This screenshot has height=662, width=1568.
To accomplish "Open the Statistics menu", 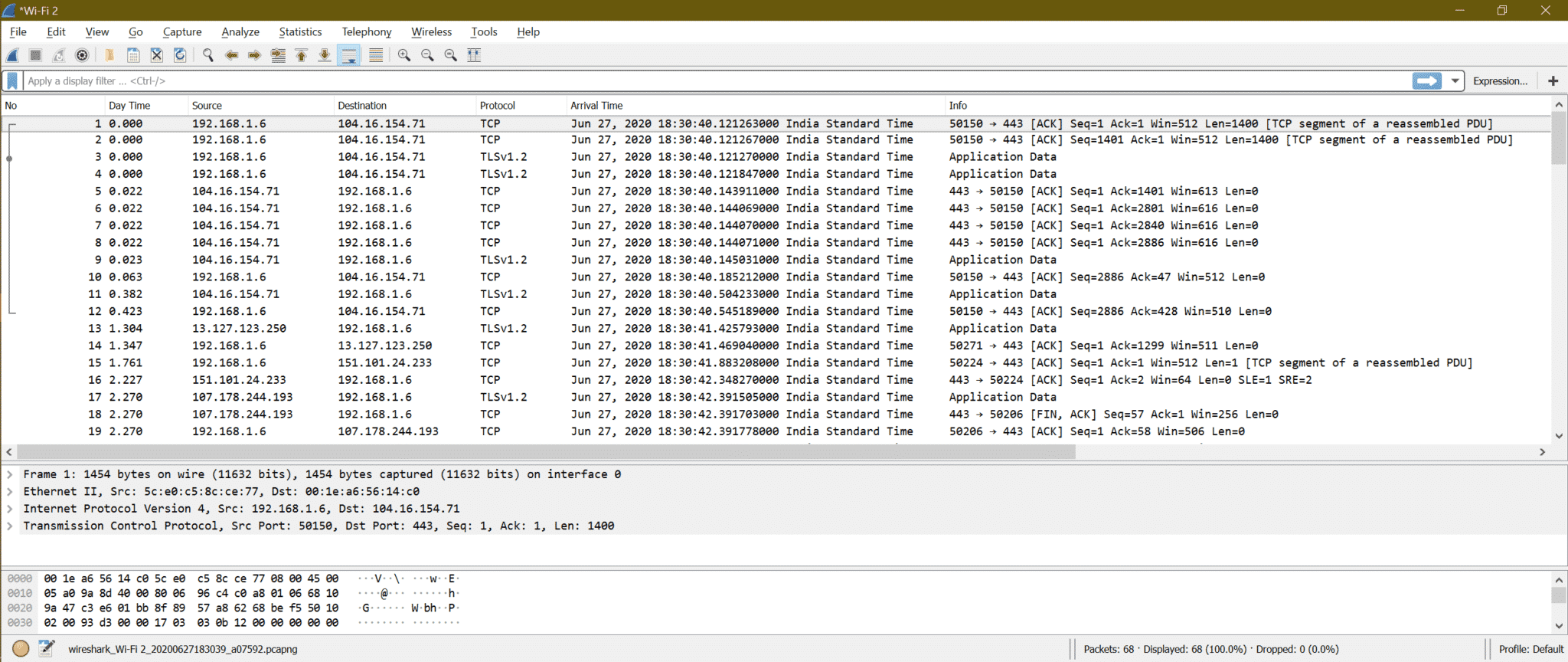I will 300,31.
